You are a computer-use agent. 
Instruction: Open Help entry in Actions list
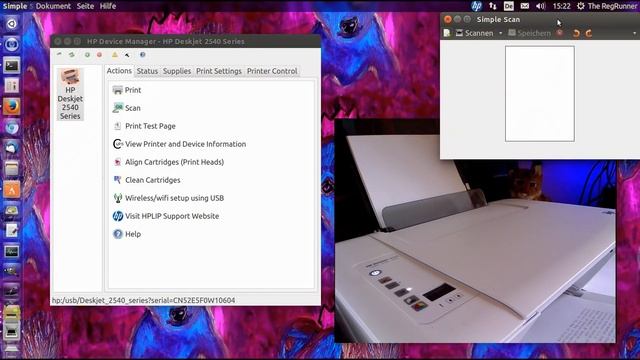coord(127,234)
